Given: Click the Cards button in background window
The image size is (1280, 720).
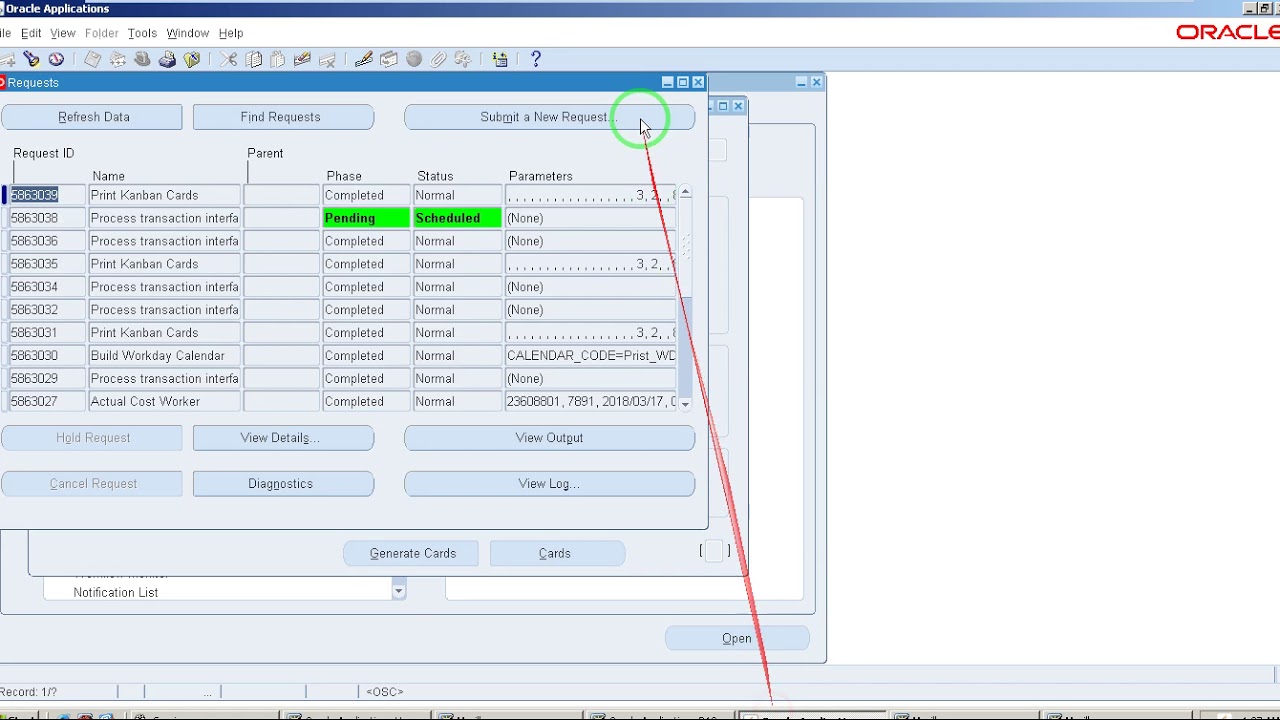Looking at the screenshot, I should tap(557, 553).
